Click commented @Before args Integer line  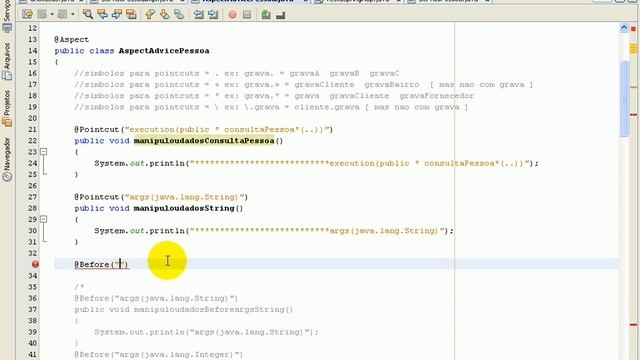[x=158, y=355]
